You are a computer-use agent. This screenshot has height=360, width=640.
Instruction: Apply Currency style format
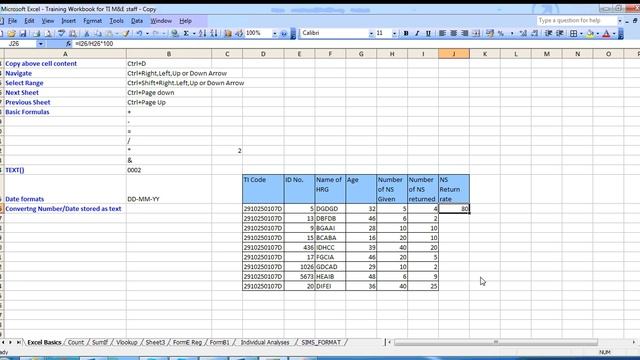(x=490, y=33)
